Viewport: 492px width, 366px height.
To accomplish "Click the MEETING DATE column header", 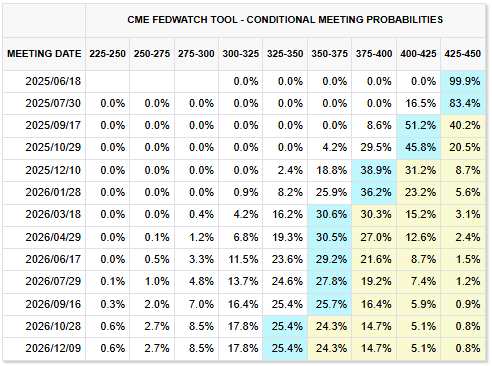I will click(44, 54).
